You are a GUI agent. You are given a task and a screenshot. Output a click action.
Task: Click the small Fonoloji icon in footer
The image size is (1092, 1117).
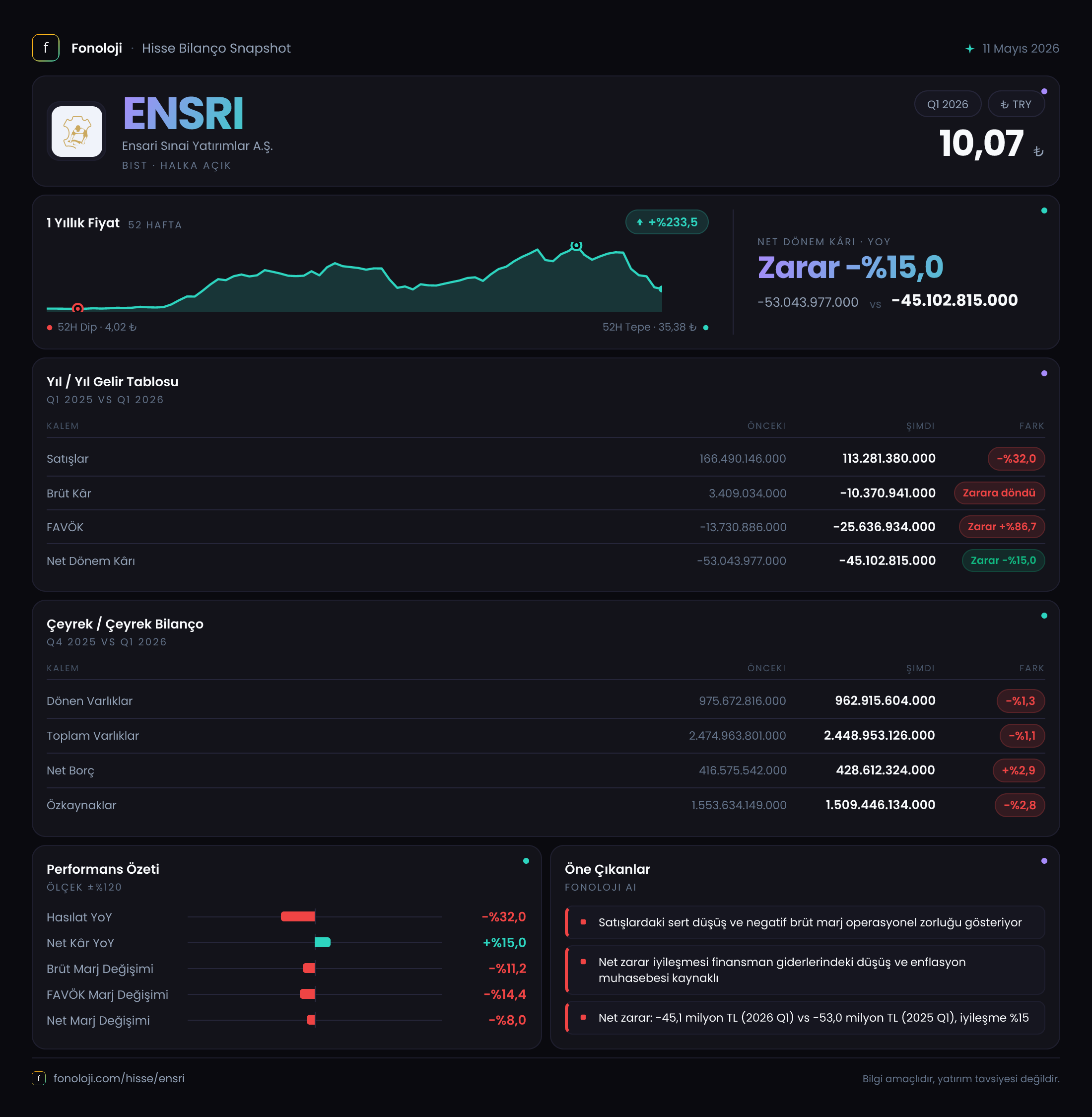(x=38, y=1079)
